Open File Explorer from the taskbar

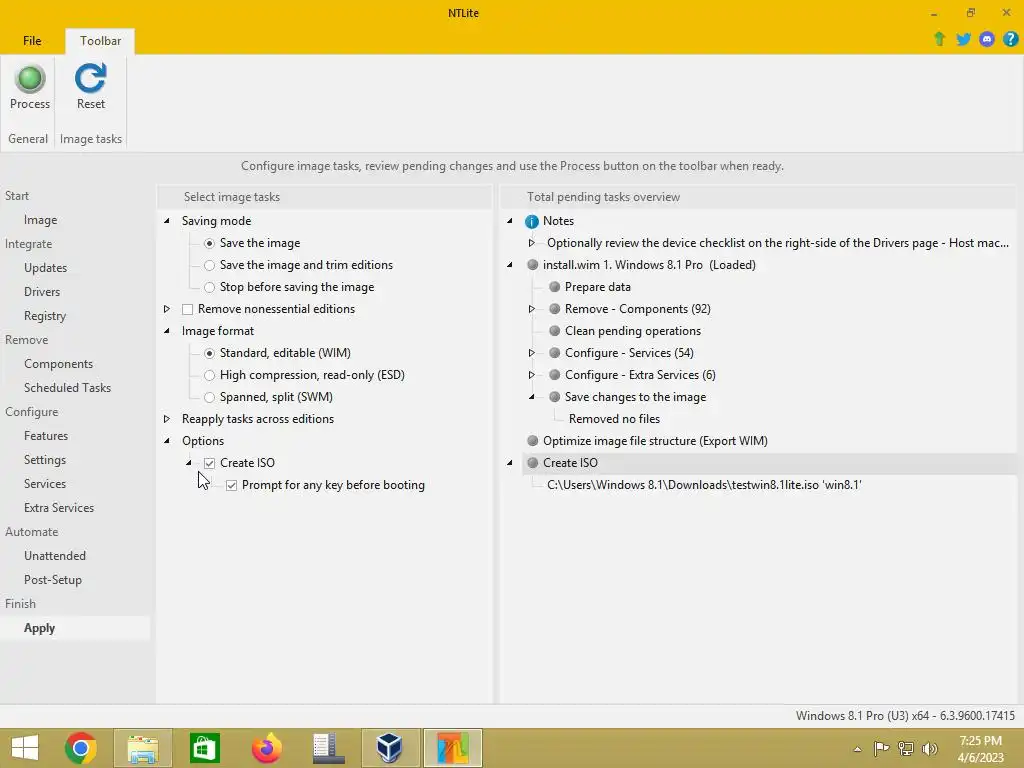[143, 748]
